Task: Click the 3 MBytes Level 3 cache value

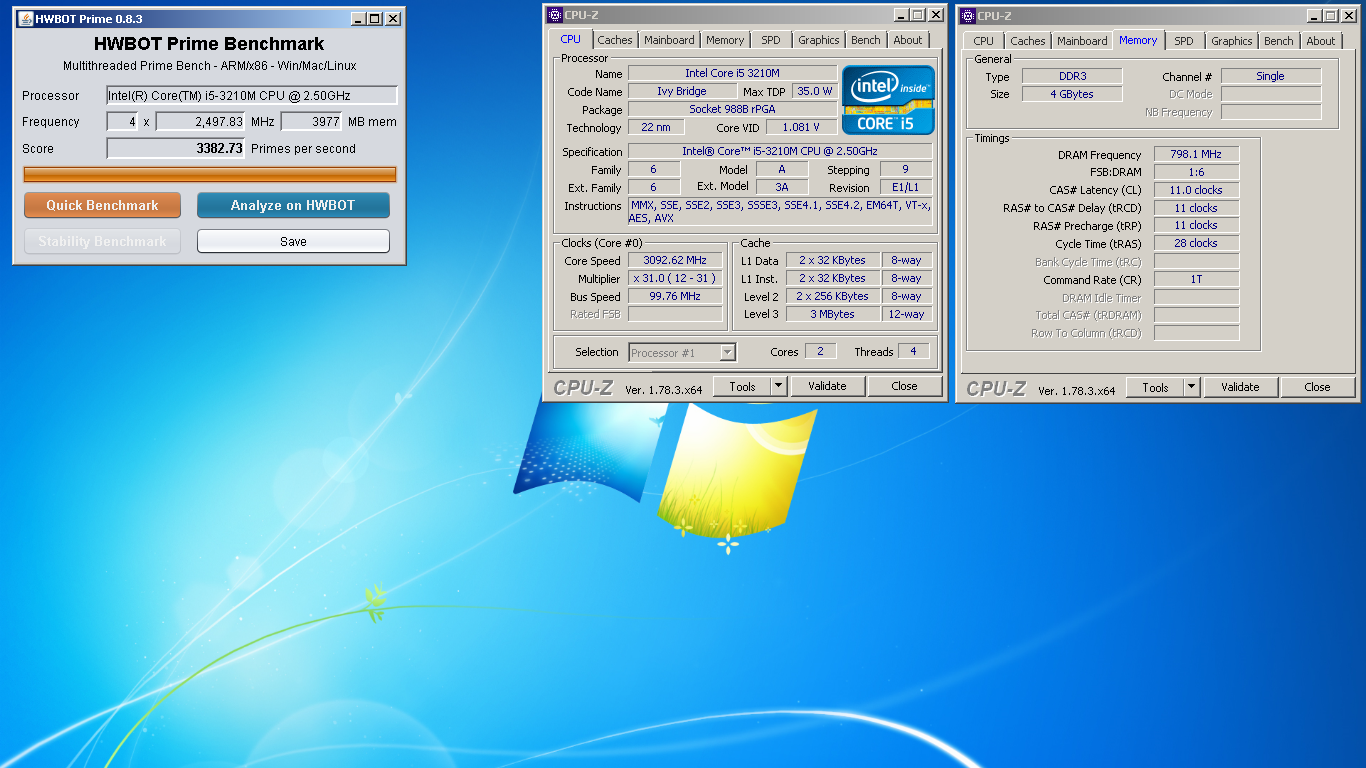Action: click(833, 314)
